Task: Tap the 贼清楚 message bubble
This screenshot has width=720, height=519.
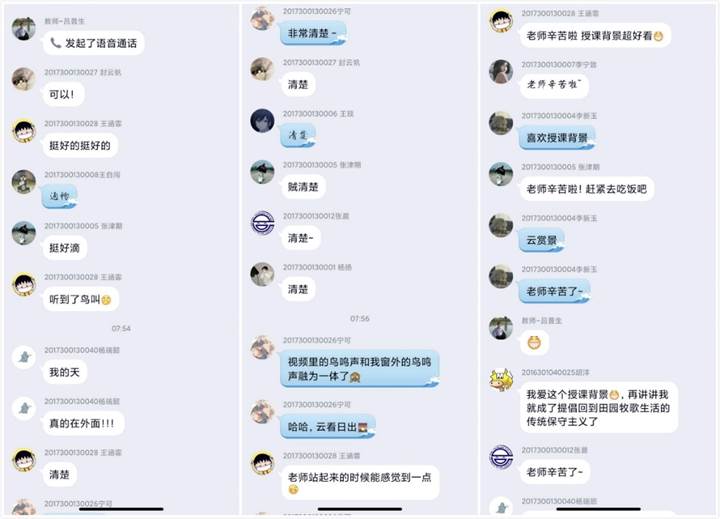Action: (303, 187)
